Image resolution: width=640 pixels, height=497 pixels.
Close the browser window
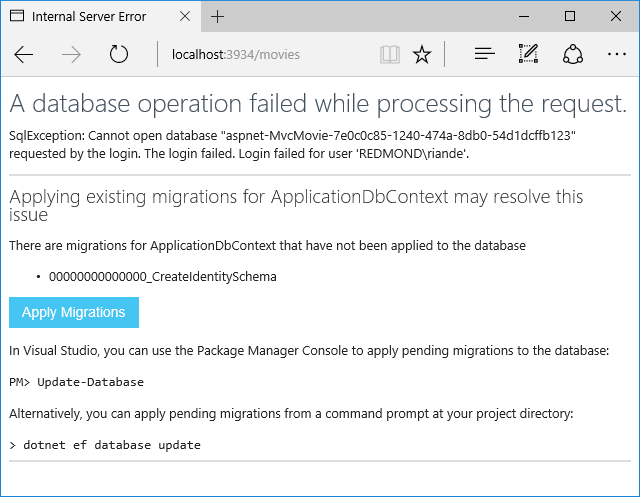pos(615,17)
